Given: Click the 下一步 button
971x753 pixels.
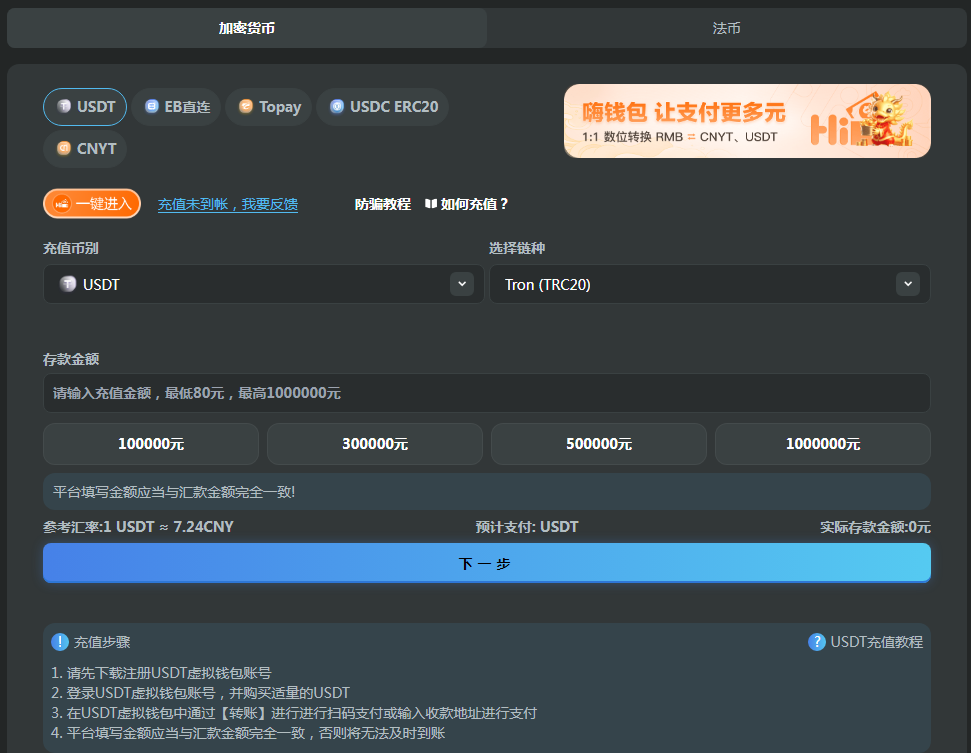Looking at the screenshot, I should point(486,563).
